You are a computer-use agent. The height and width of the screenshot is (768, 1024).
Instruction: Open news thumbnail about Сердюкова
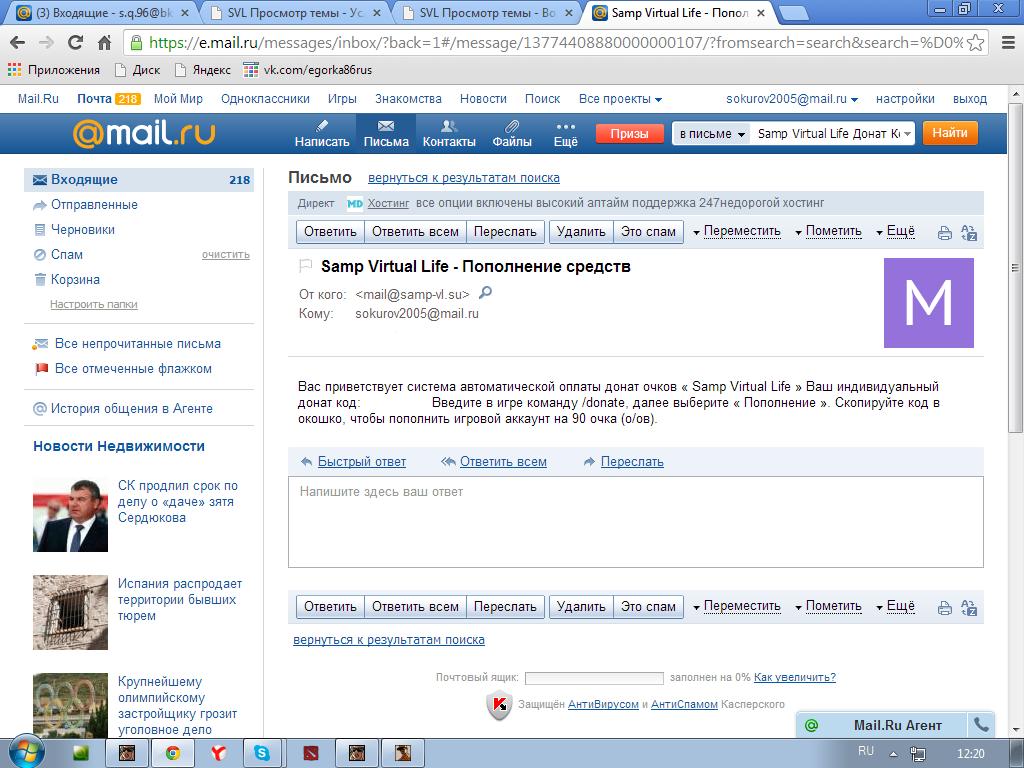click(70, 515)
